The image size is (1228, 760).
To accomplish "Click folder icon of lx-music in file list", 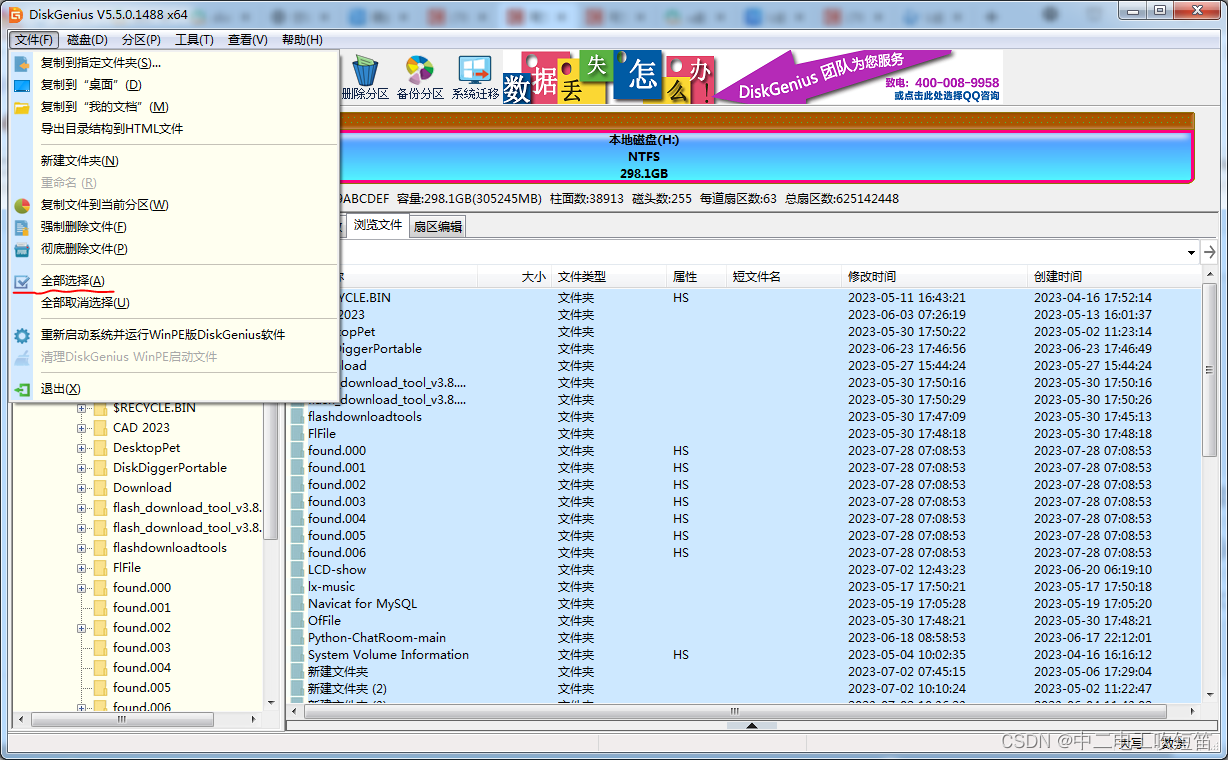I will [298, 587].
